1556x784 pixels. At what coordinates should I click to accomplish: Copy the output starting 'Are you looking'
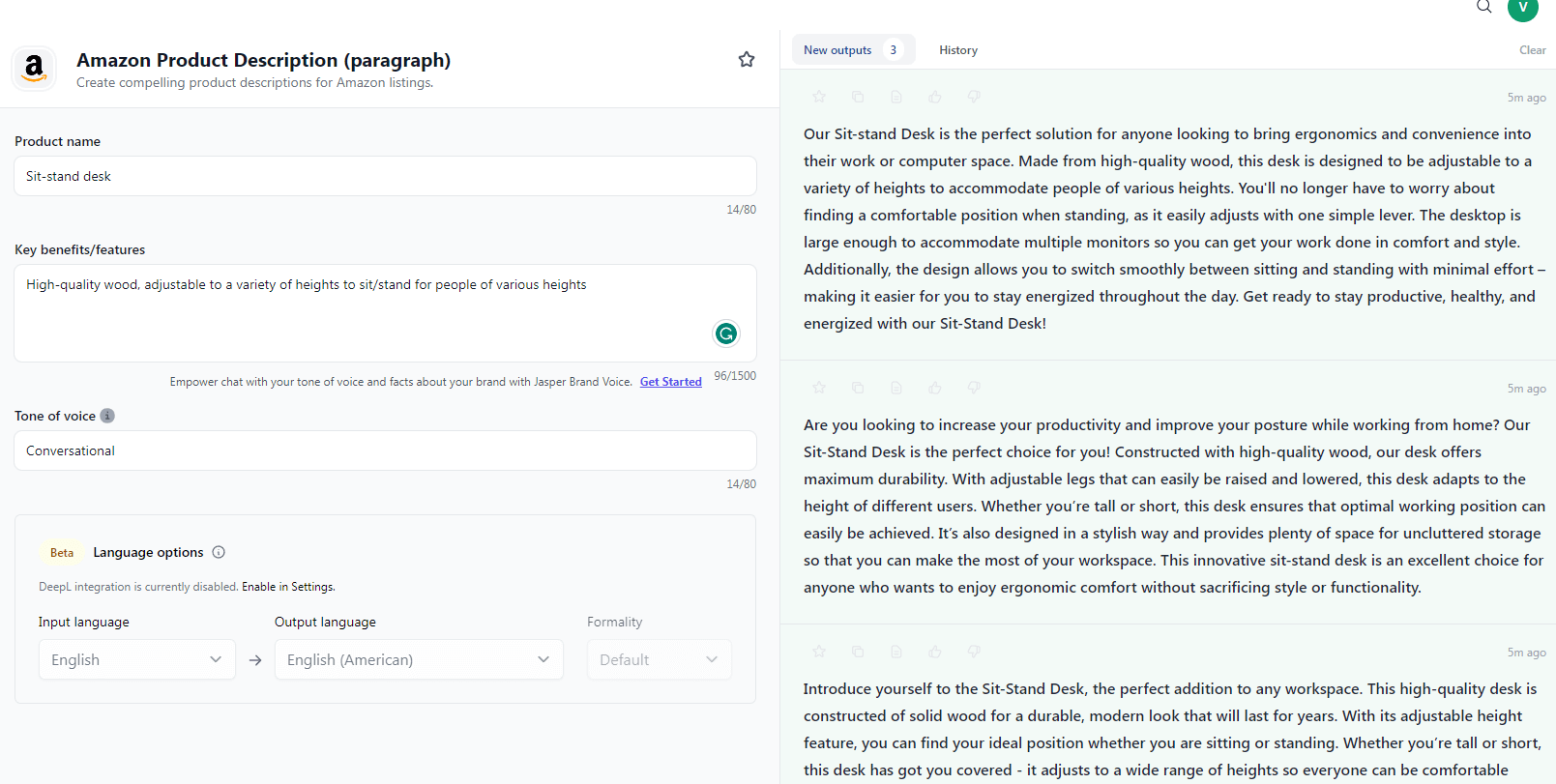(x=858, y=388)
